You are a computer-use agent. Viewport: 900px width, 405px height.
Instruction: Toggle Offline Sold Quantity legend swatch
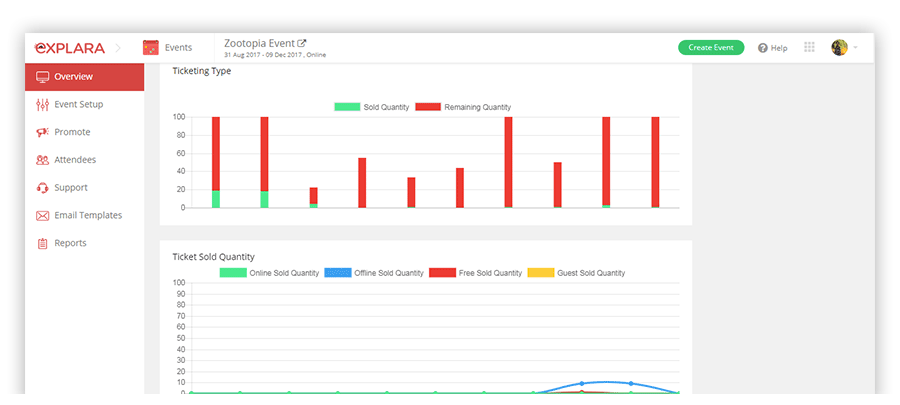pos(338,273)
